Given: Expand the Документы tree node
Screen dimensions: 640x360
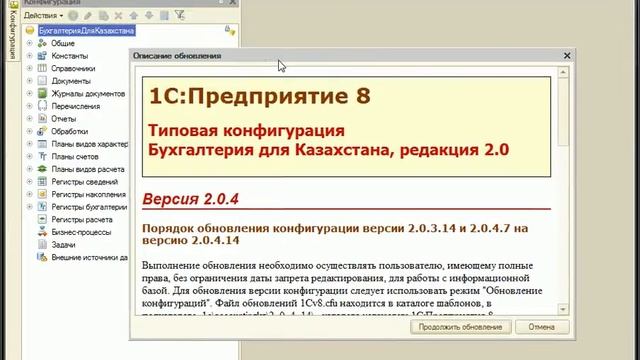Looking at the screenshot, I should [x=29, y=81].
